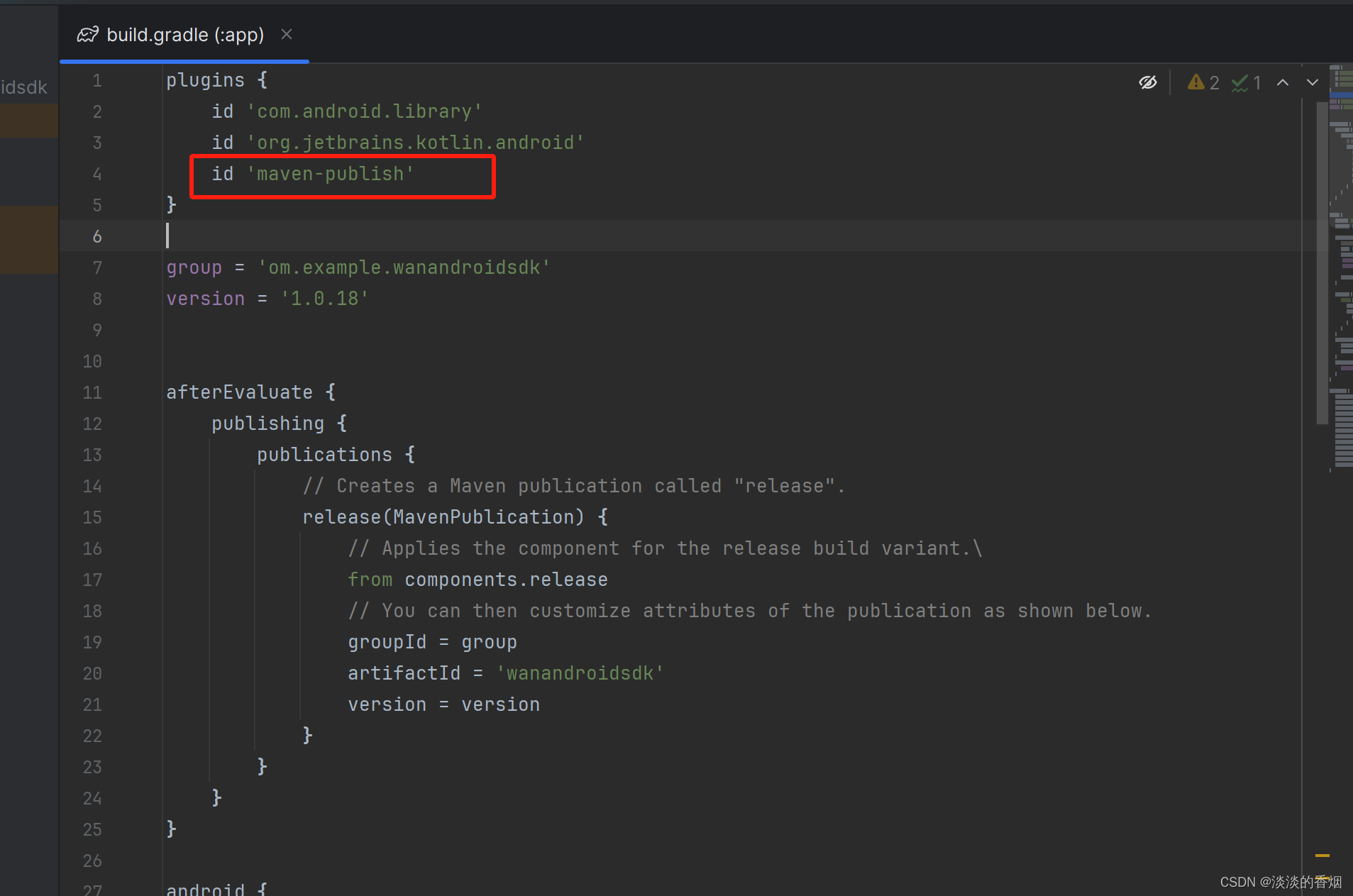The width and height of the screenshot is (1353, 896).
Task: Click the yellow warning stripe marker
Action: pyautogui.click(x=1322, y=856)
